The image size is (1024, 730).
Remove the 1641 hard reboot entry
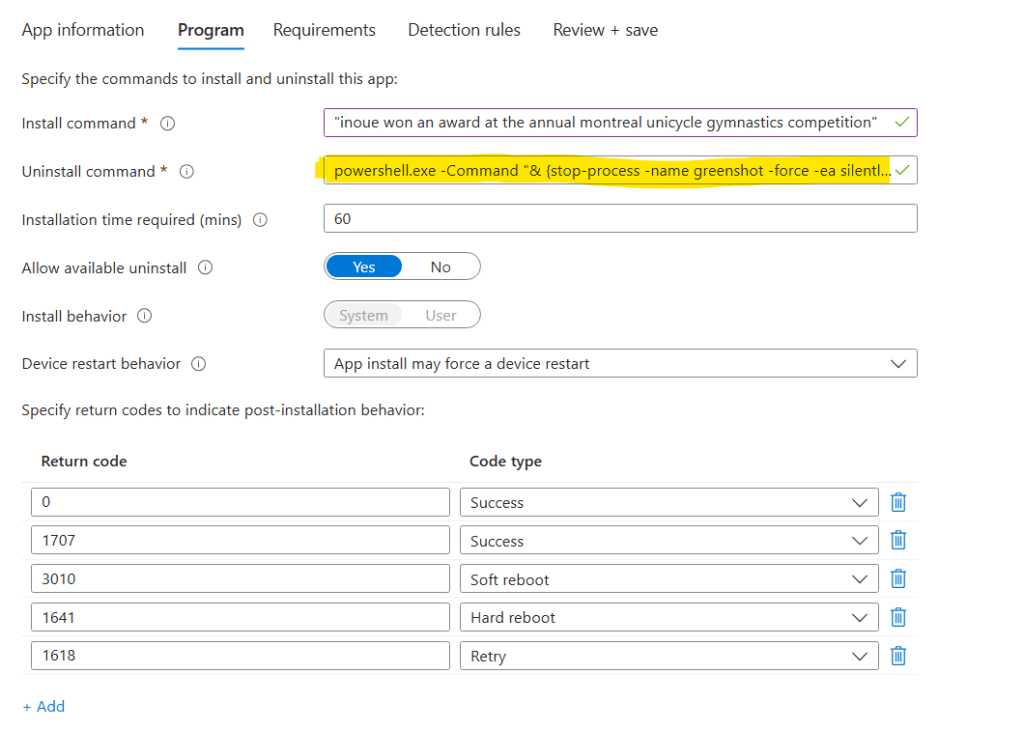tap(898, 617)
